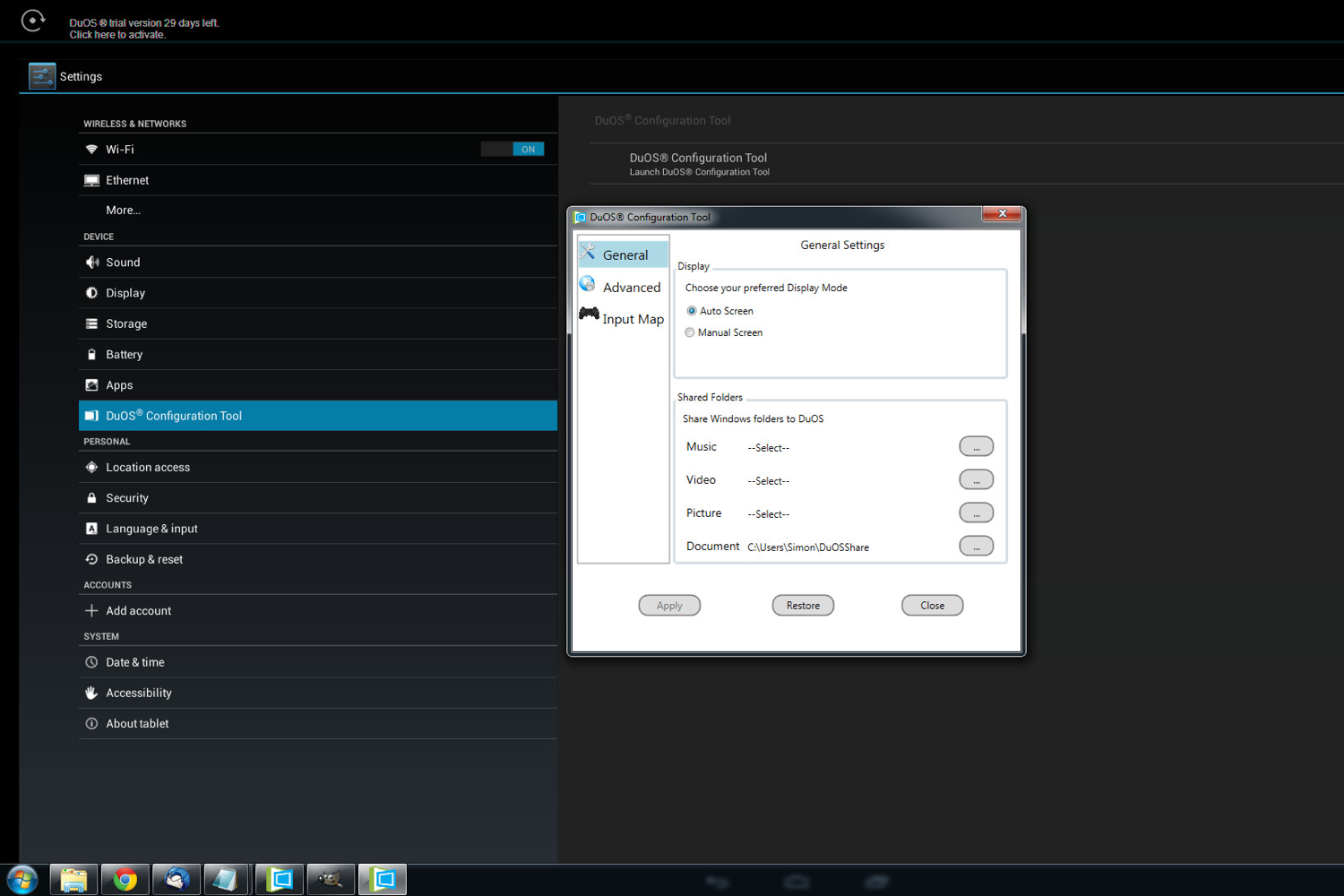Close the configuration dialog with red X
The width and height of the screenshot is (1344, 896).
[1002, 213]
